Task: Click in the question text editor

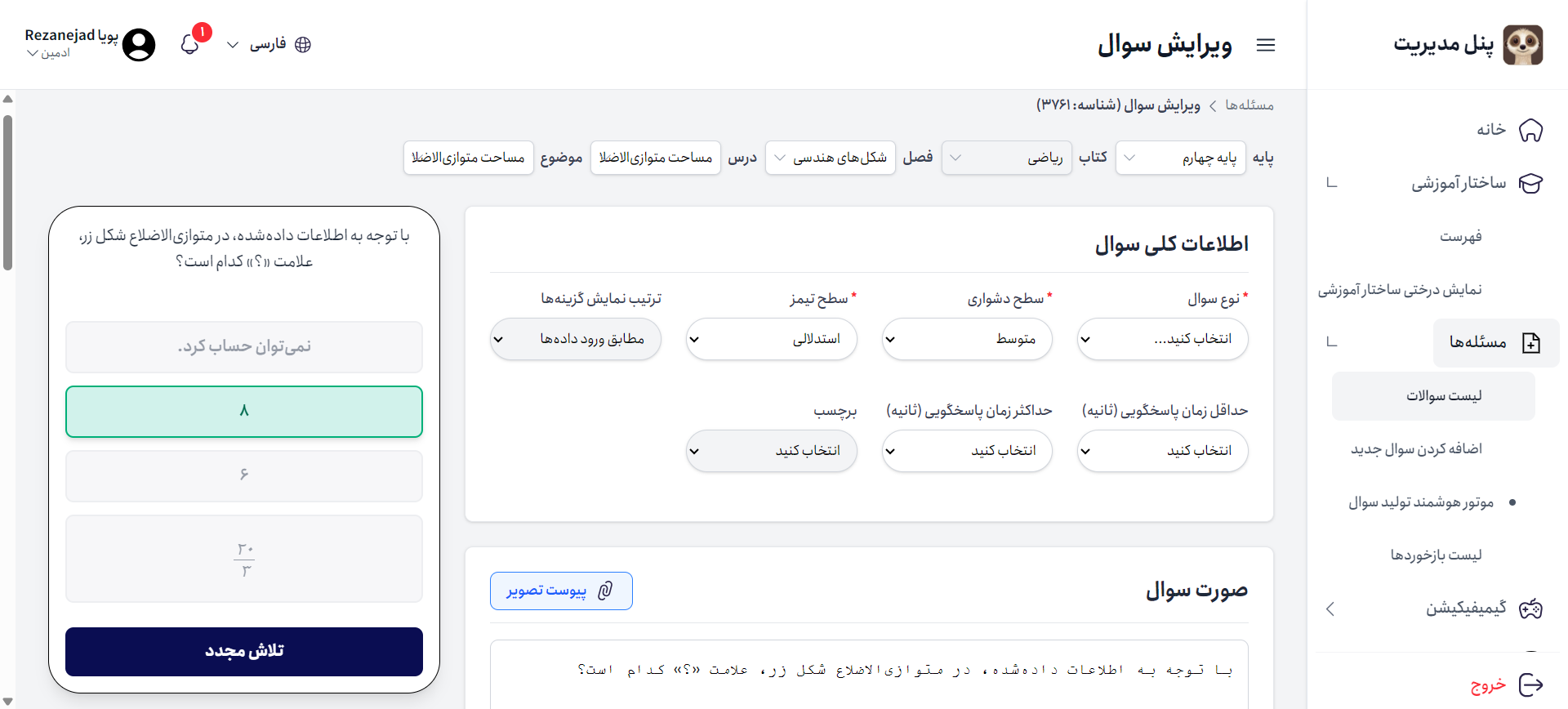Action: tap(869, 674)
